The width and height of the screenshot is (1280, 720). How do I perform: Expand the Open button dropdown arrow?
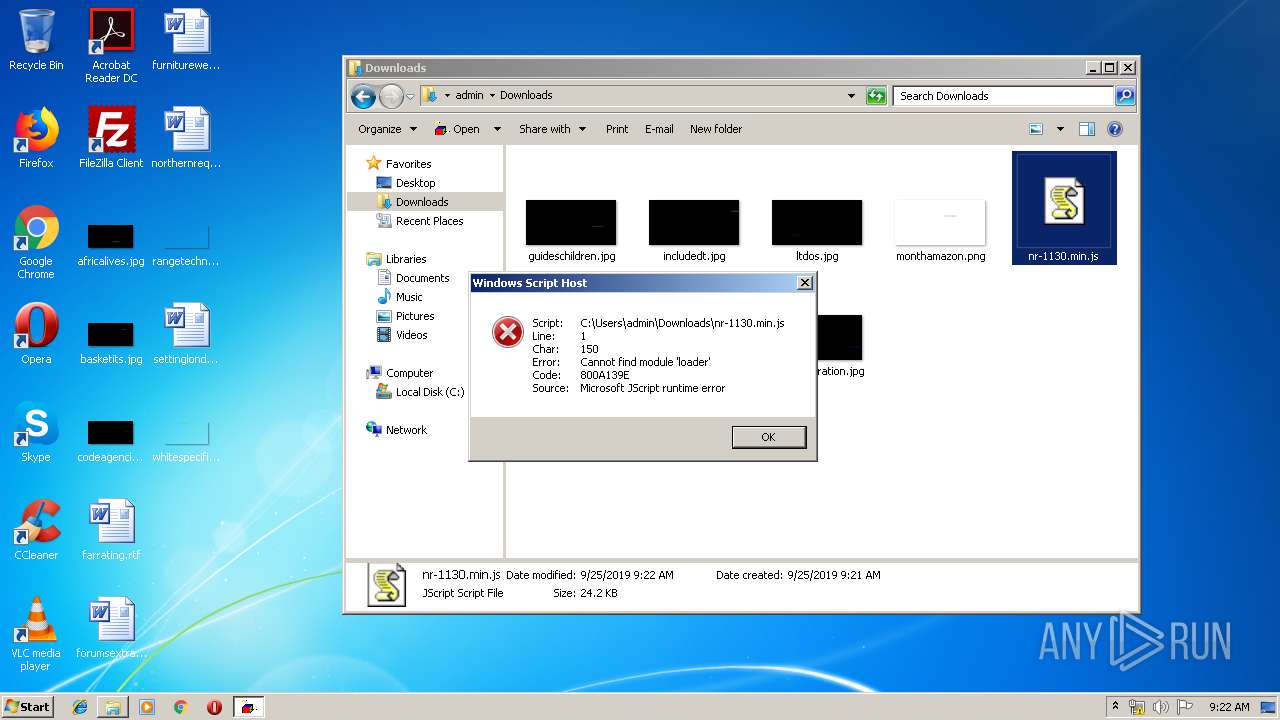click(497, 129)
